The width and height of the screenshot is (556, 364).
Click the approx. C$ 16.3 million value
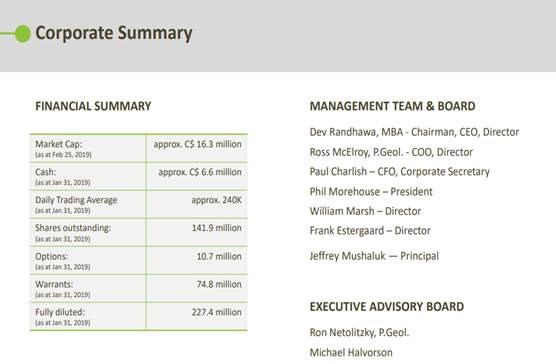coord(198,144)
